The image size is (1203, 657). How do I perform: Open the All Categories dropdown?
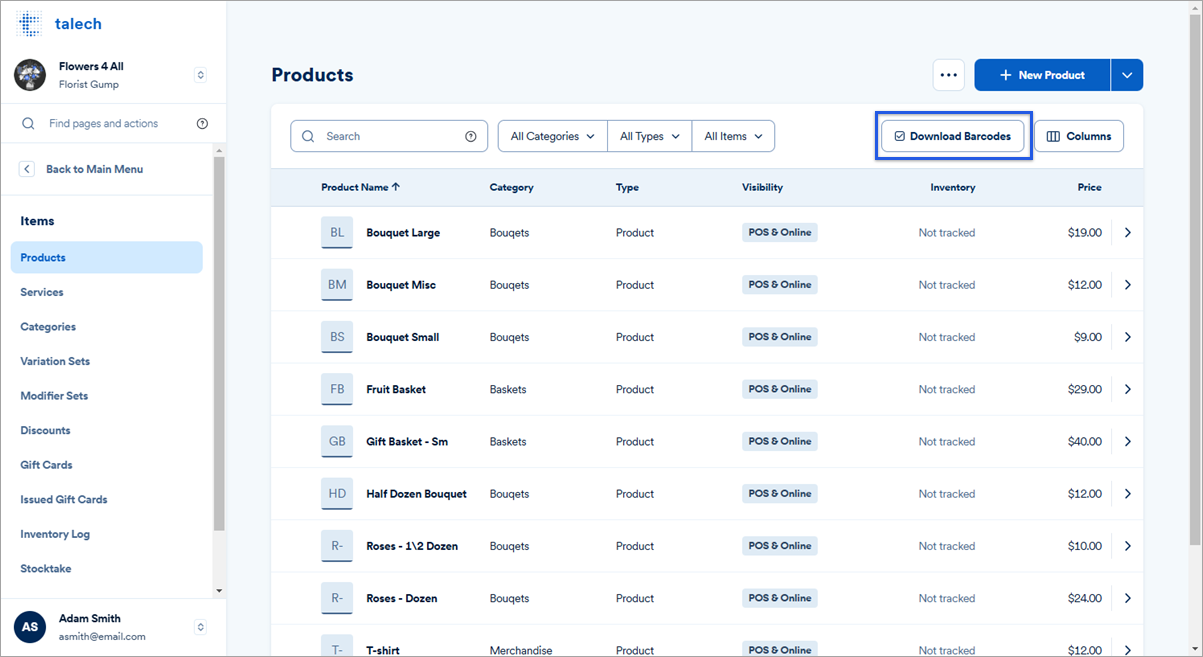pyautogui.click(x=551, y=135)
